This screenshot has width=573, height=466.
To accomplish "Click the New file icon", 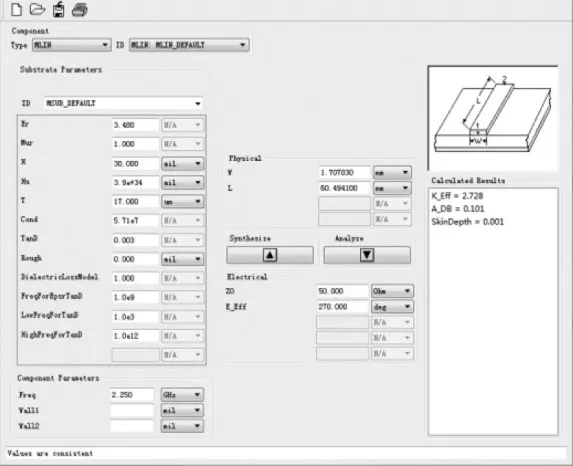I will [16, 10].
